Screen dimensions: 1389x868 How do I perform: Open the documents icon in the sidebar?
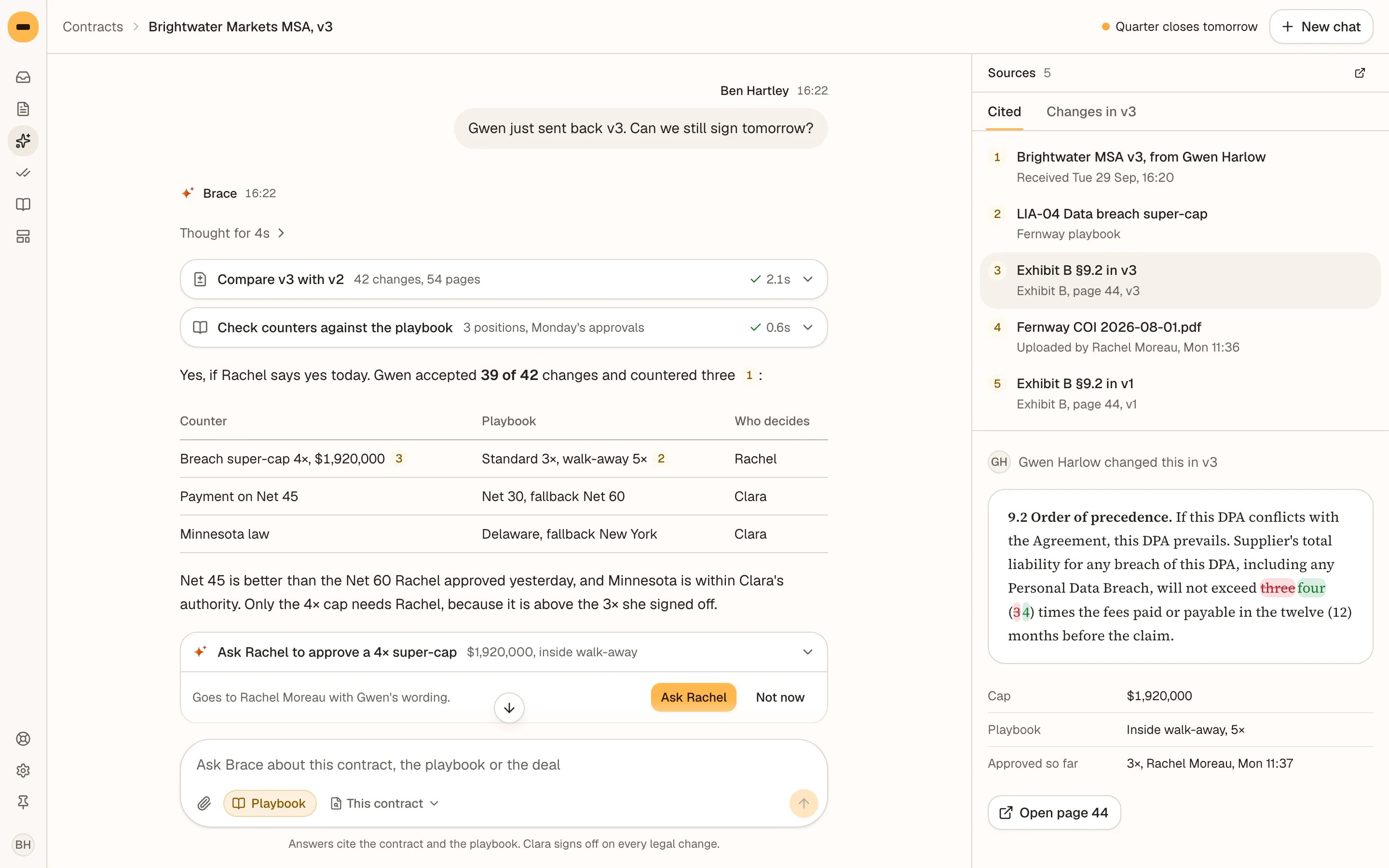coord(23,109)
